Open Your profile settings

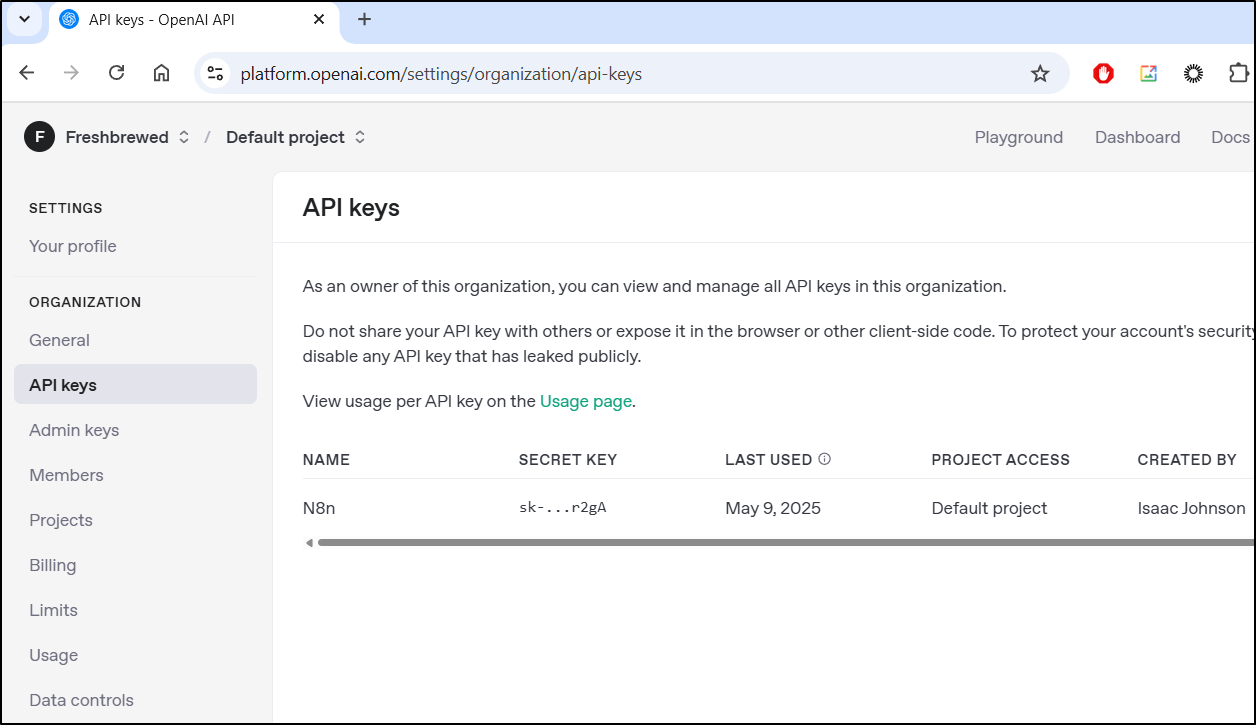coord(73,246)
